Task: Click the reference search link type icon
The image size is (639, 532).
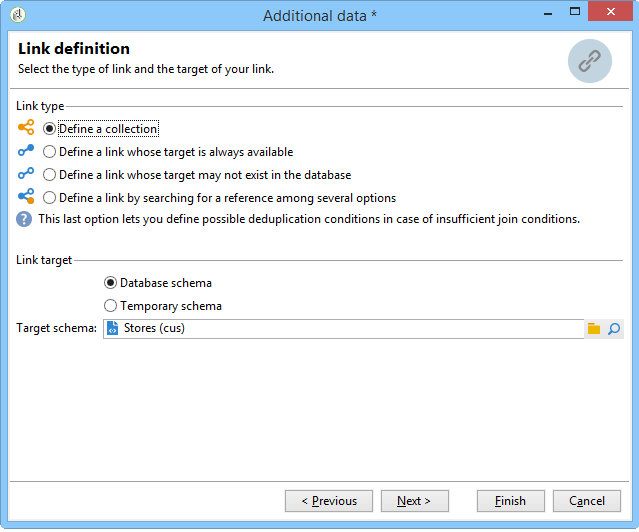Action: click(x=26, y=196)
